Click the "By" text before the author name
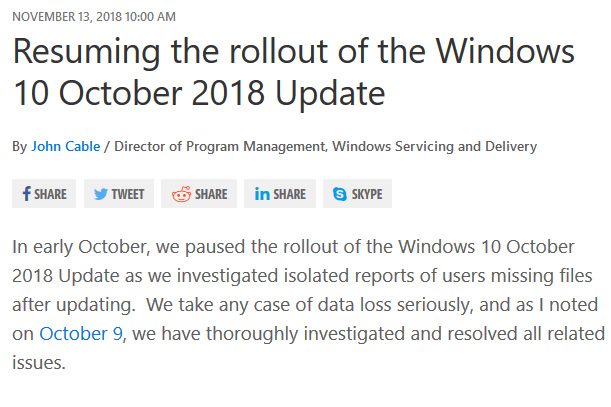Viewport: 611px width, 407px height. [x=20, y=146]
